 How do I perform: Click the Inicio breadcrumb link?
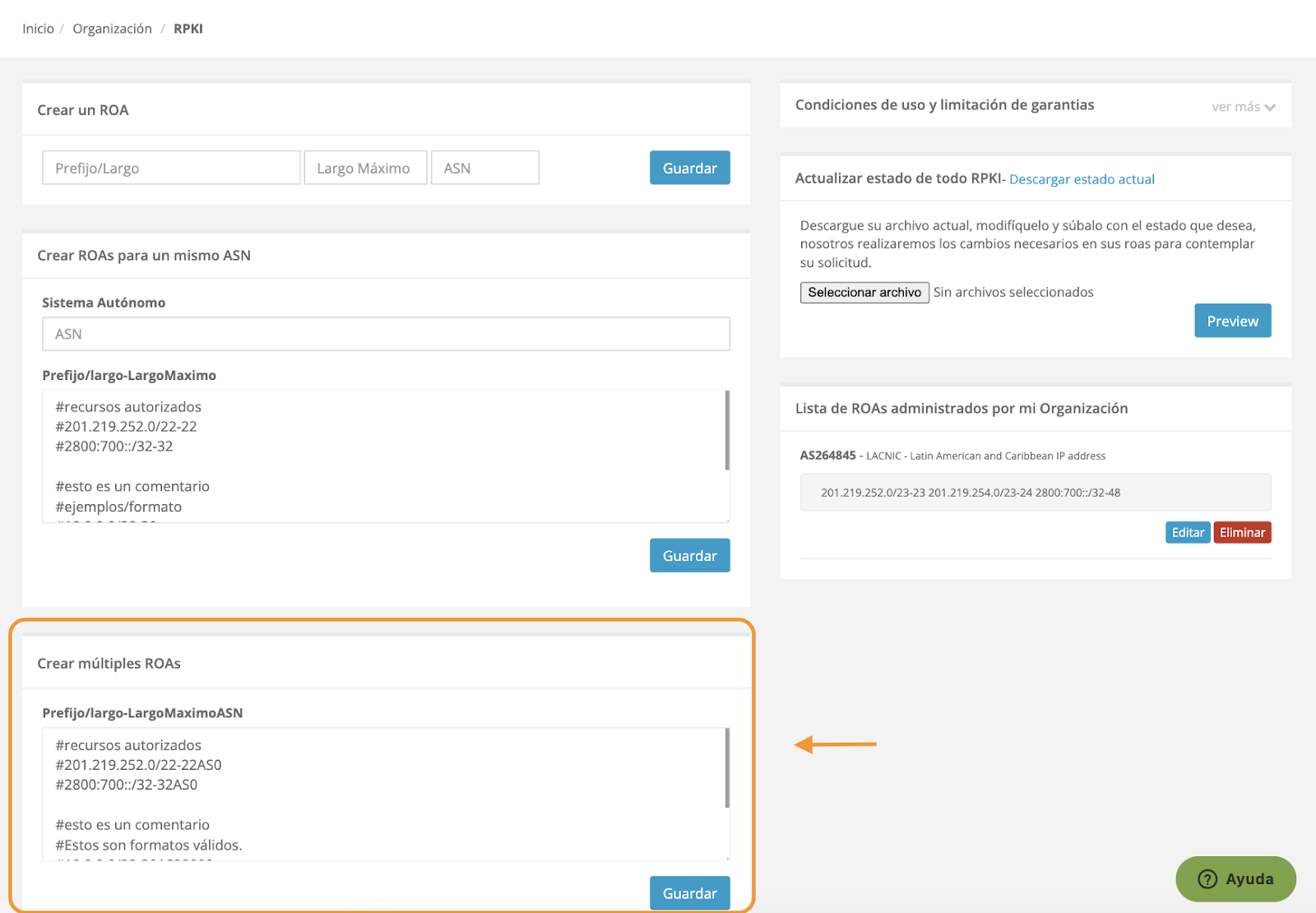pyautogui.click(x=38, y=29)
